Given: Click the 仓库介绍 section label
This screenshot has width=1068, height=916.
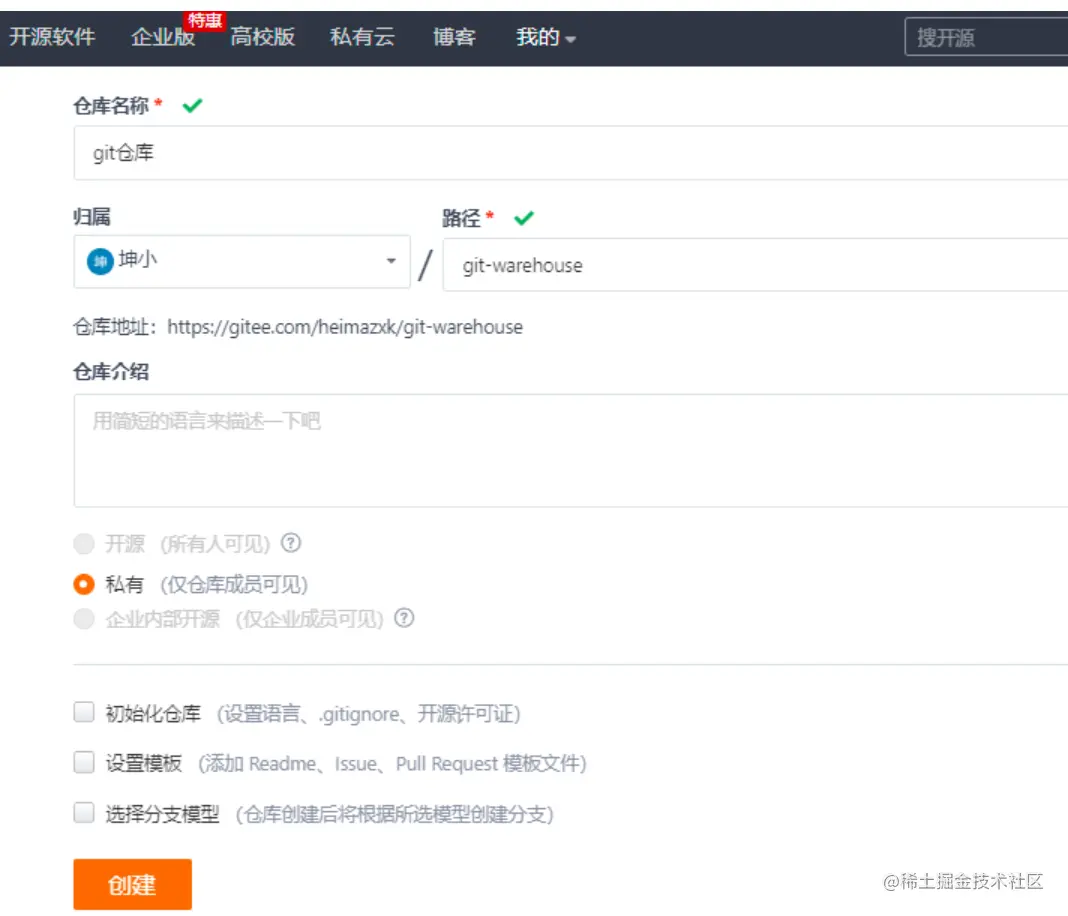Looking at the screenshot, I should pyautogui.click(x=111, y=372).
